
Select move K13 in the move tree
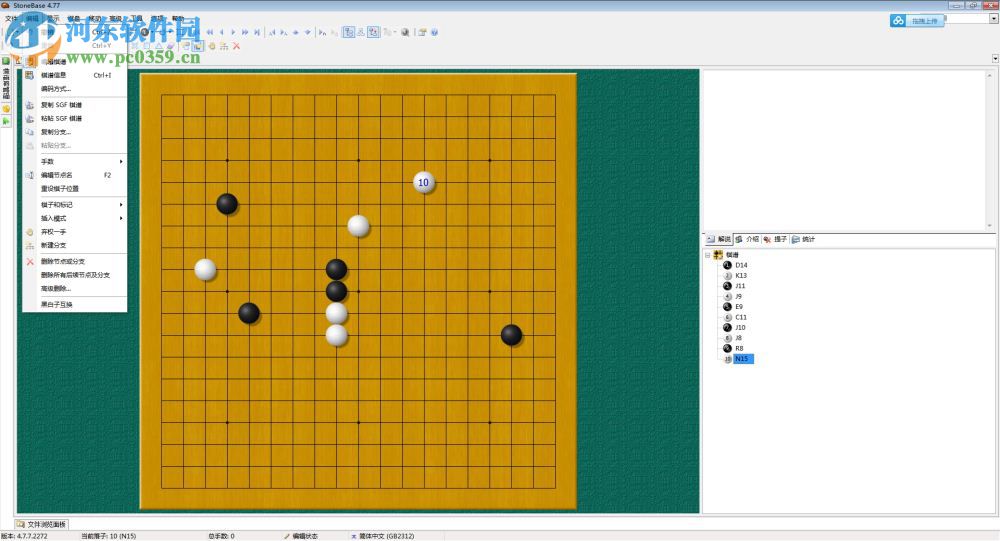741,276
